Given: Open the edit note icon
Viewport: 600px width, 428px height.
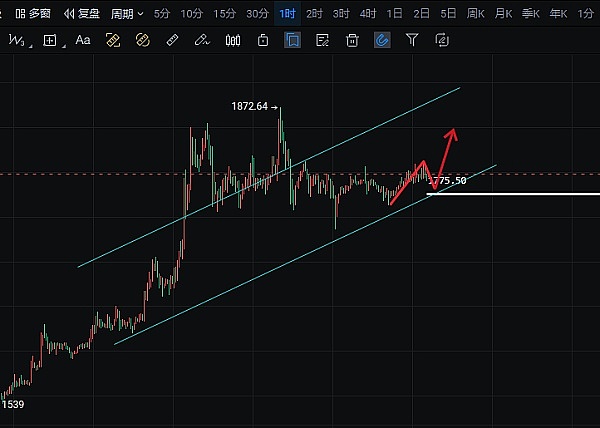Looking at the screenshot, I should point(322,40).
